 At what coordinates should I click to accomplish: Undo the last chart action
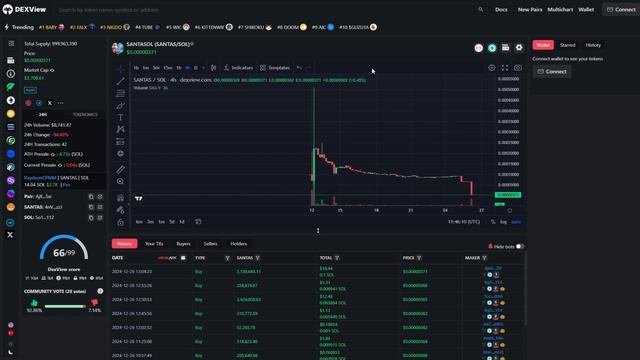coord(299,68)
